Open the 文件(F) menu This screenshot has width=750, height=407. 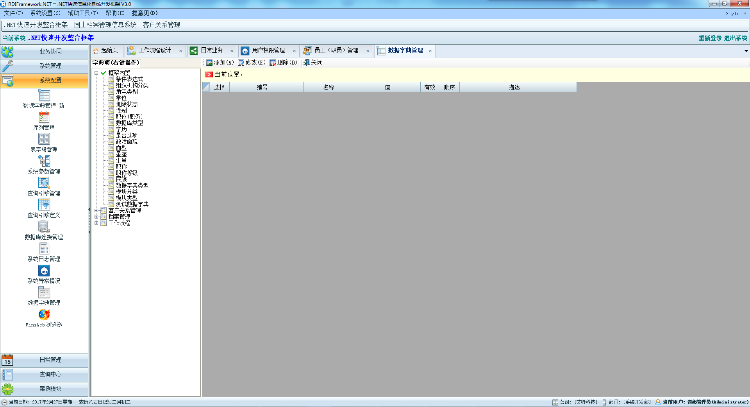(x=13, y=13)
